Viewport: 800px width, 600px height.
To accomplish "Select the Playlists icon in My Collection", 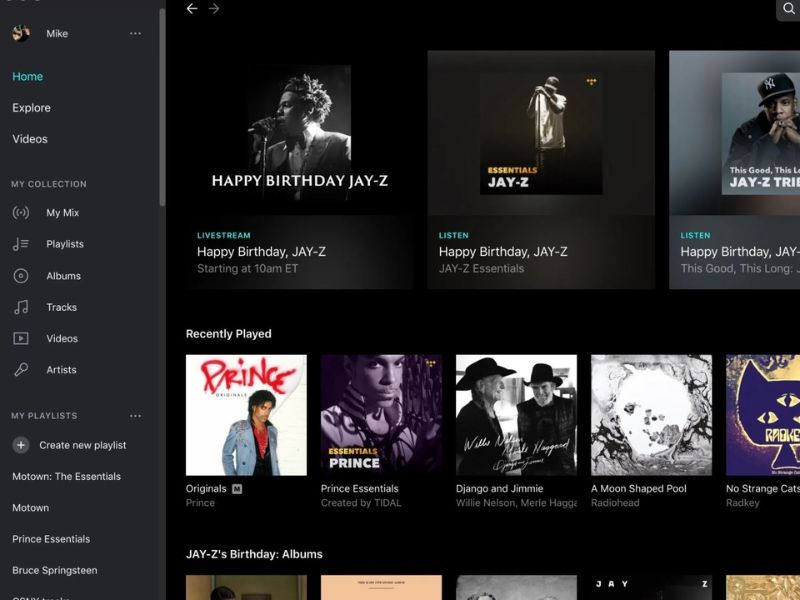I will pyautogui.click(x=20, y=244).
